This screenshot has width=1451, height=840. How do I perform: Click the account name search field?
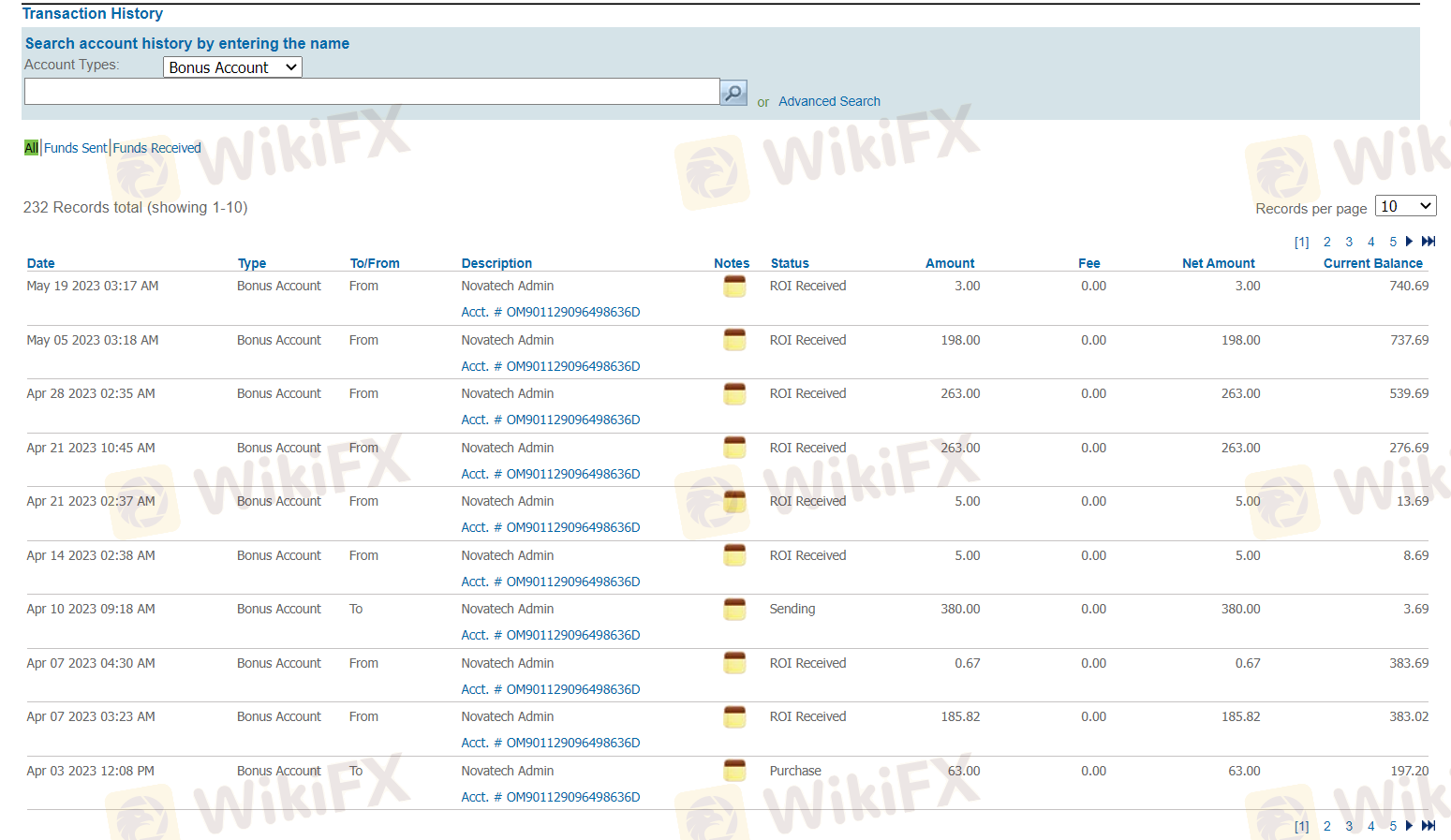point(371,92)
